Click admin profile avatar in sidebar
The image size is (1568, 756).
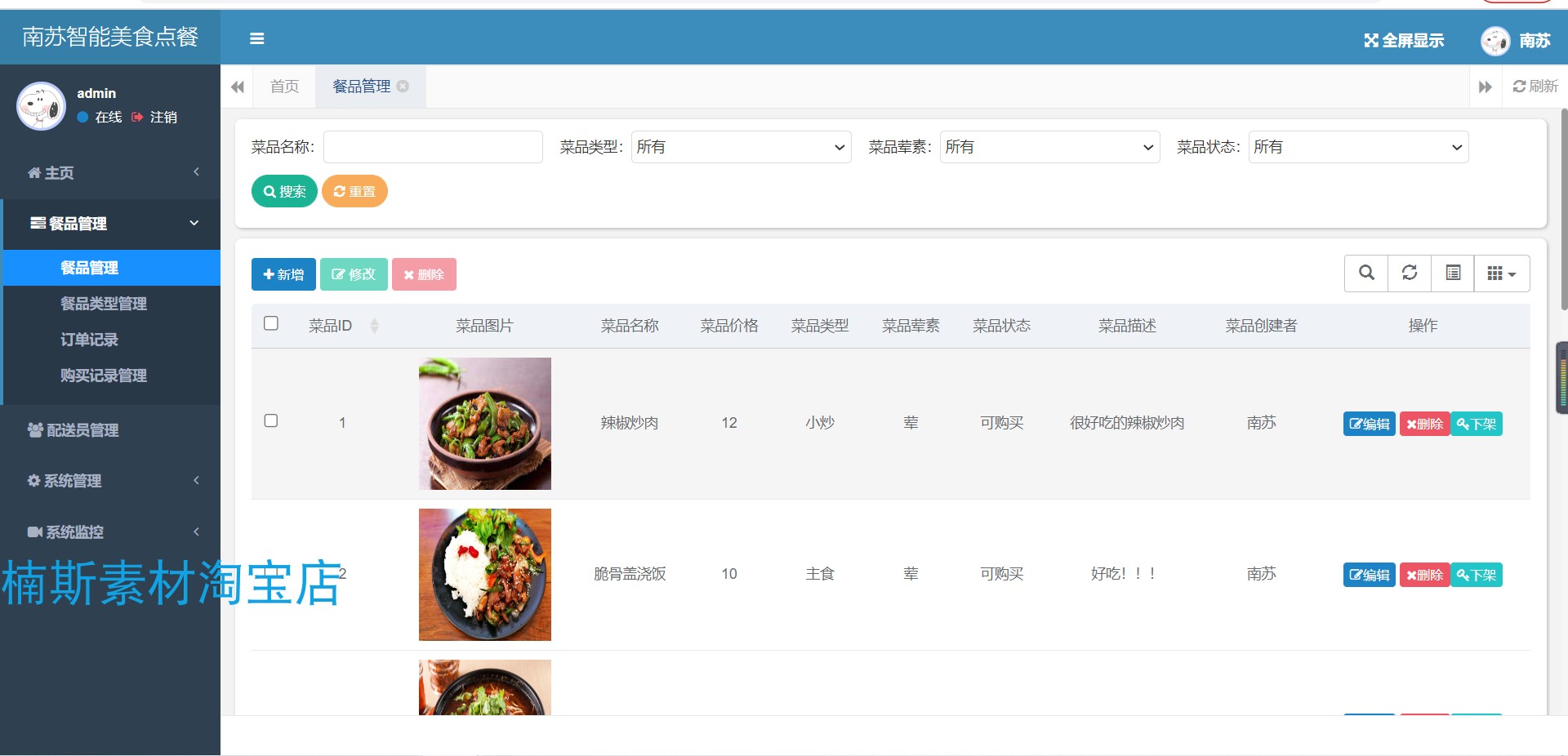point(41,105)
